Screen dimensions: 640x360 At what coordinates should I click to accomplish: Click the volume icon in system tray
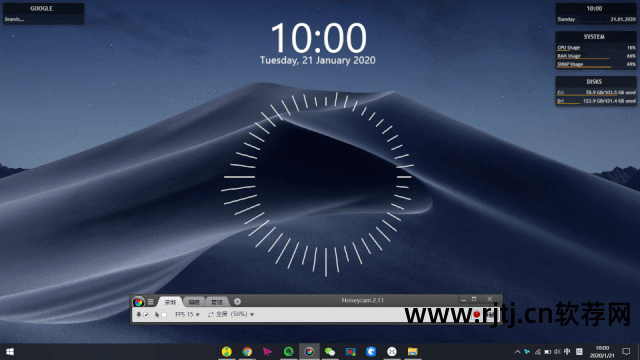pyautogui.click(x=557, y=351)
